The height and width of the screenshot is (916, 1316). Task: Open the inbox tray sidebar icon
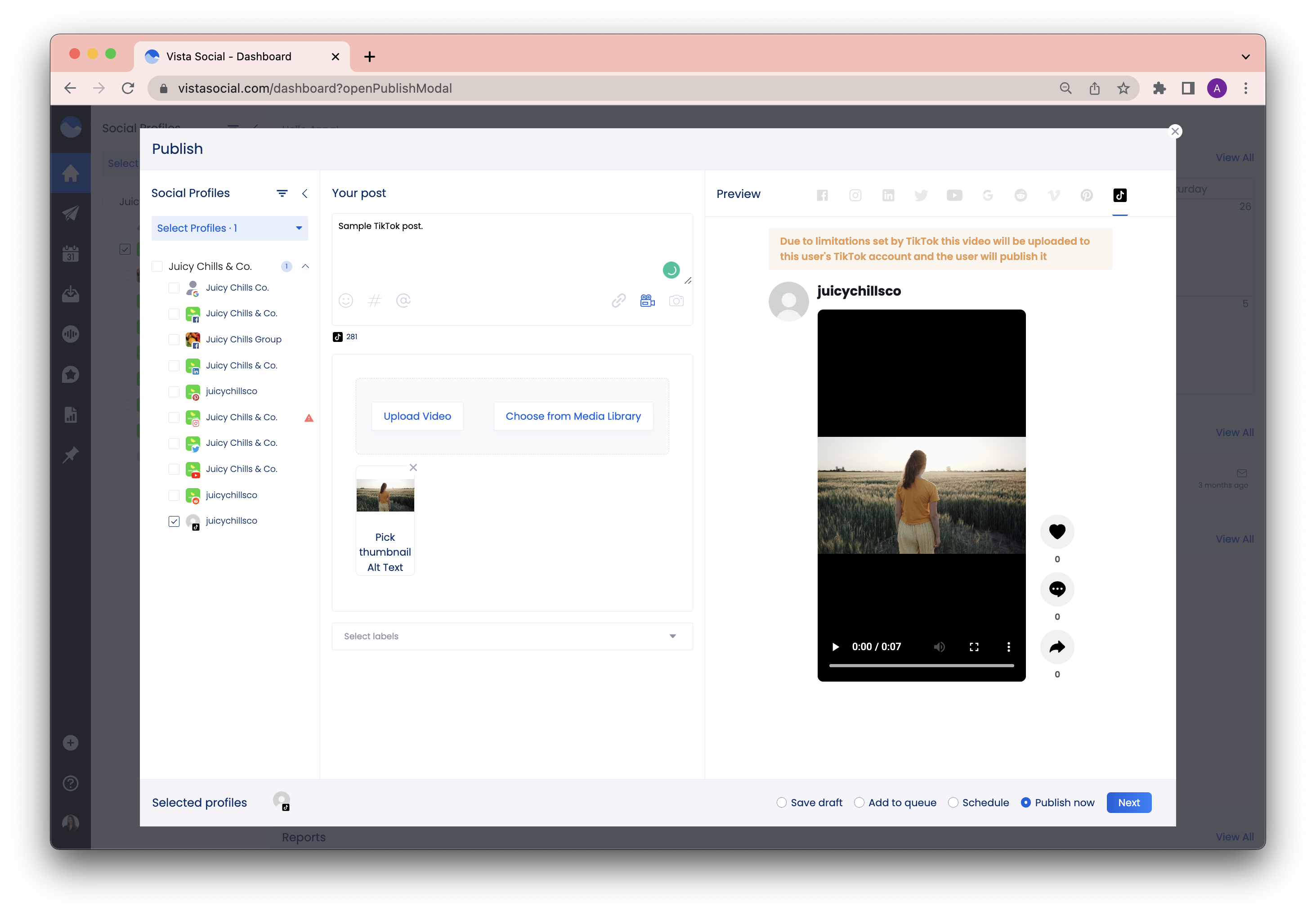[71, 293]
